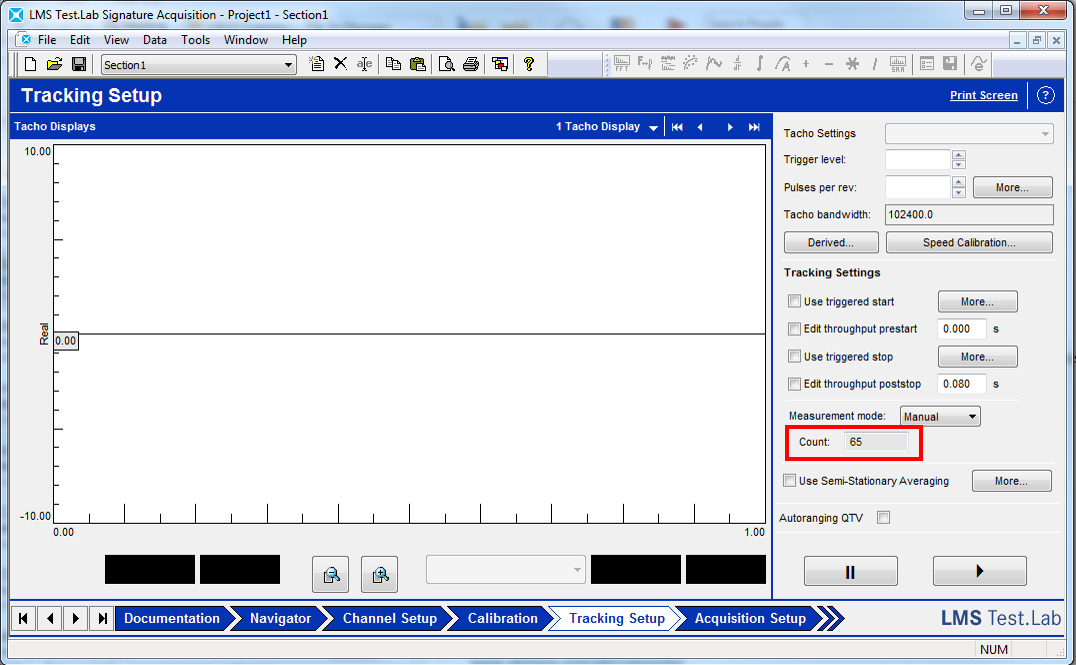Expand the '1 Tacho Display' dropdown
1076x665 pixels.
pos(653,128)
